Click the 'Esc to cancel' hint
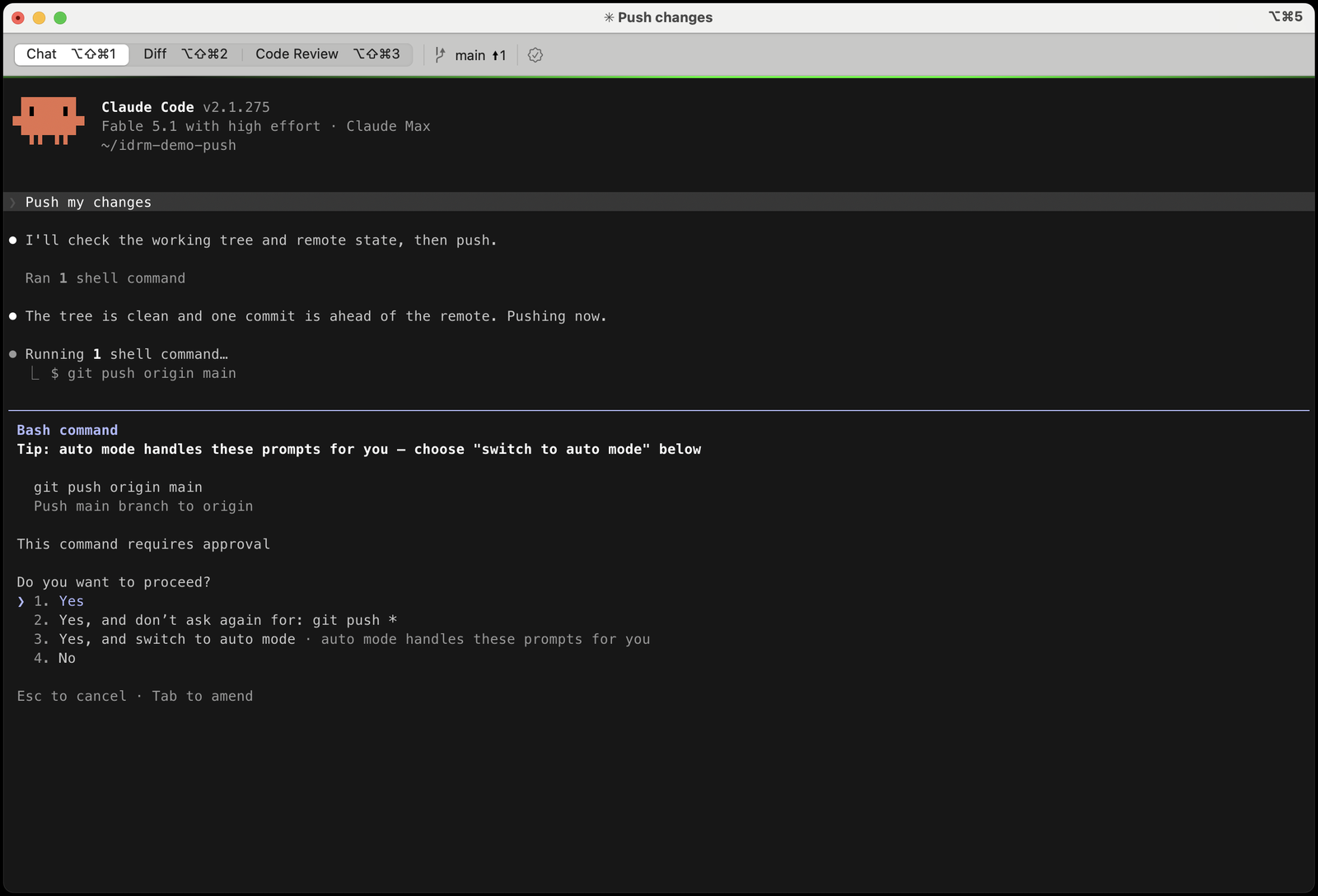 coord(72,696)
